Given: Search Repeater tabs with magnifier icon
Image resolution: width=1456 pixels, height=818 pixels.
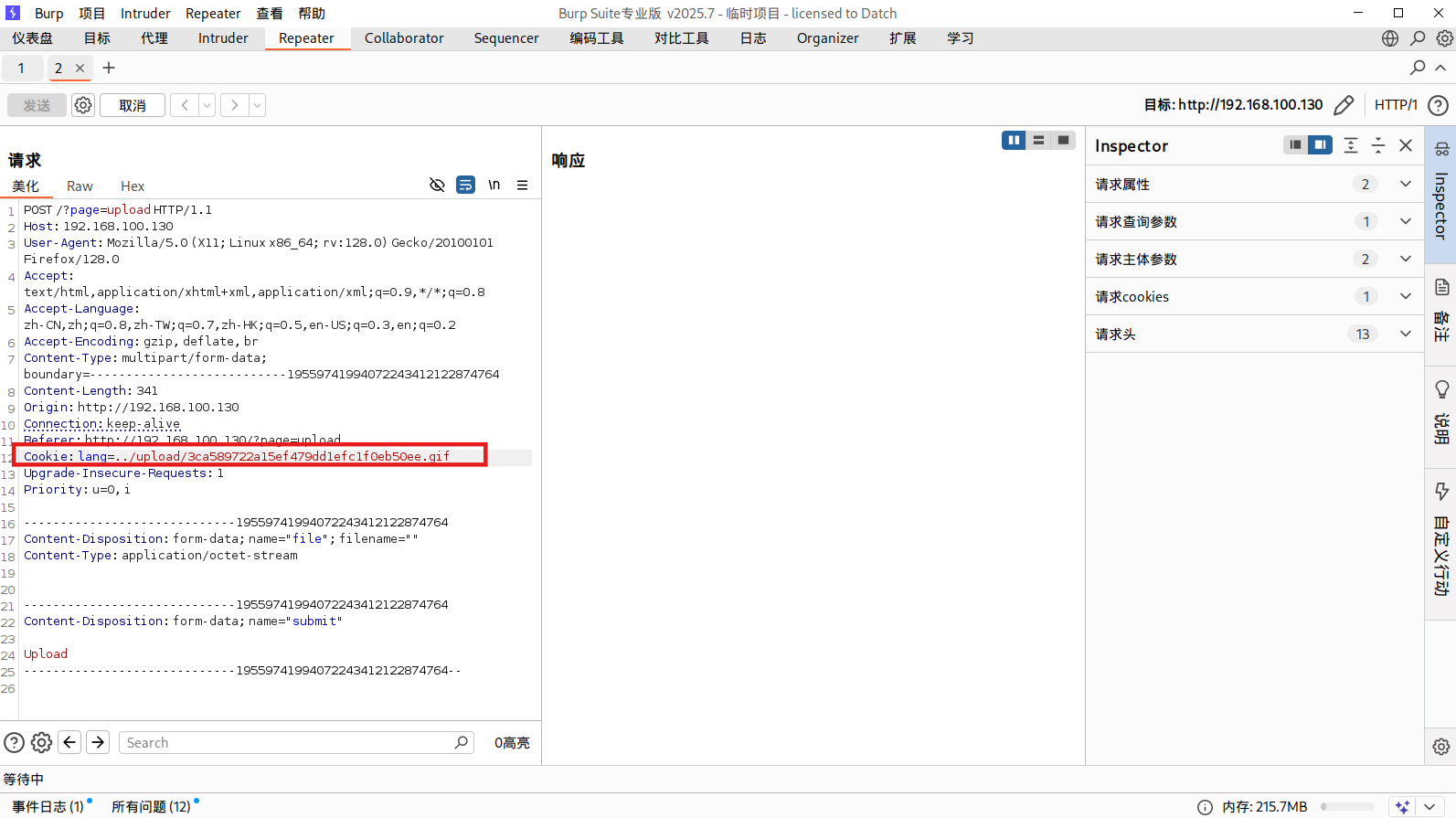Looking at the screenshot, I should coord(1418,67).
